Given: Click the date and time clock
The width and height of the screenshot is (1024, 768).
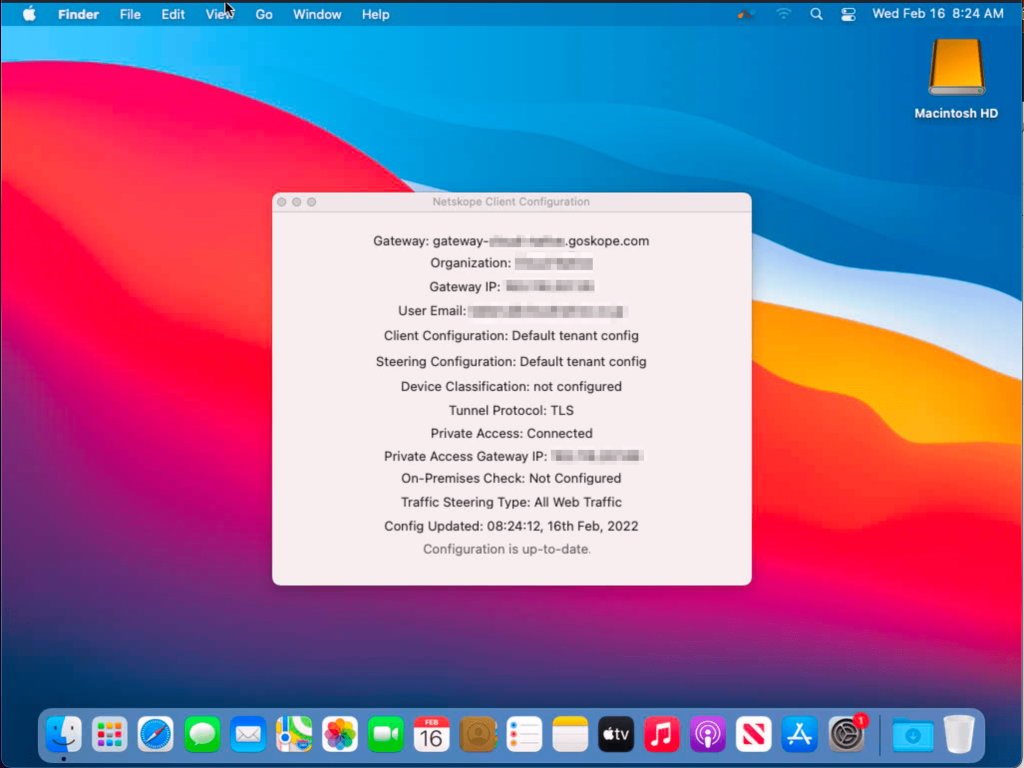Looking at the screenshot, I should (938, 14).
